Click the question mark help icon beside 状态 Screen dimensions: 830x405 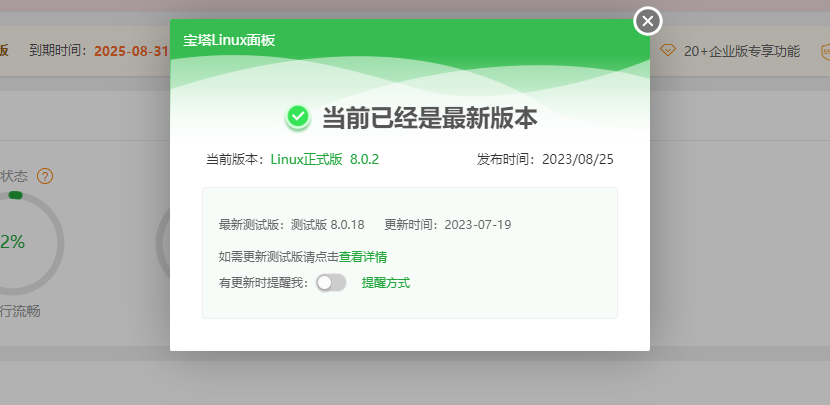tap(45, 176)
